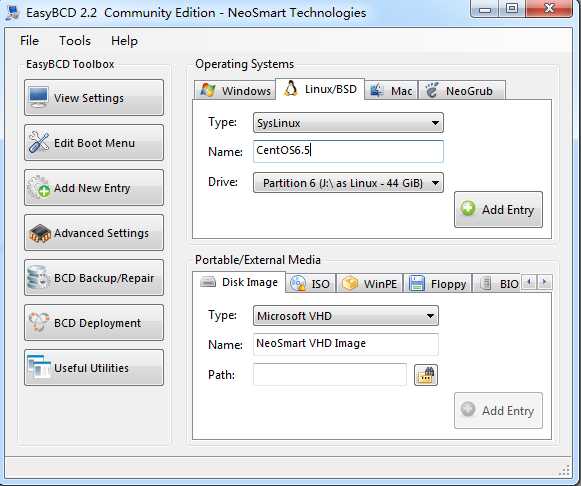Viewport: 581px width, 486px height.
Task: Click the Tux penguin icon on Linux/BSD tab
Action: [291, 89]
